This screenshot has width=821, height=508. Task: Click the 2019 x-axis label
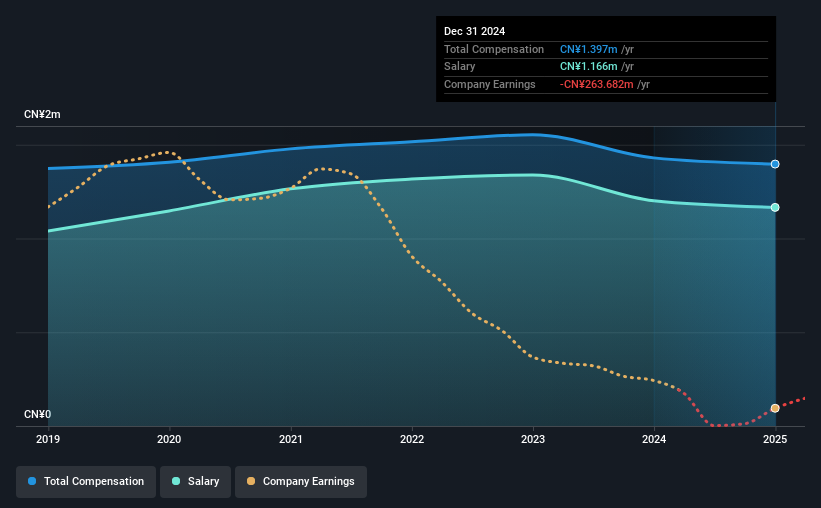point(48,439)
